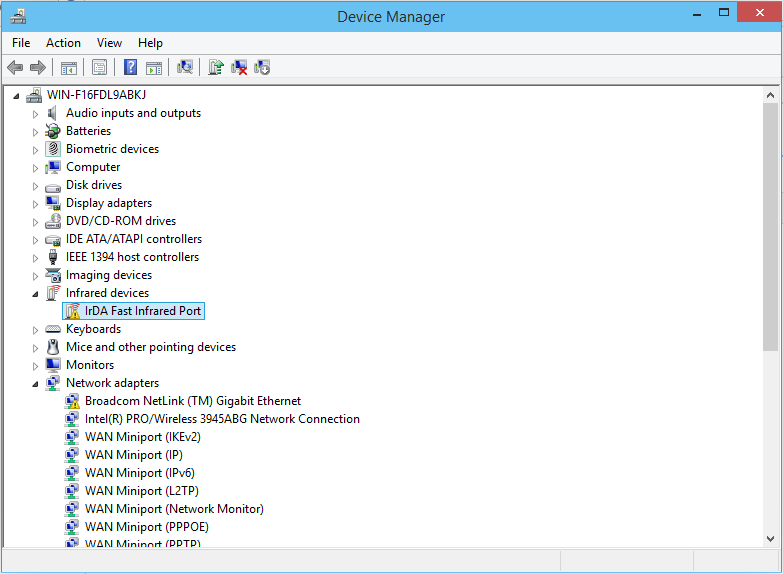
Task: Select IrDA Fast Infrared Port device
Action: (143, 311)
